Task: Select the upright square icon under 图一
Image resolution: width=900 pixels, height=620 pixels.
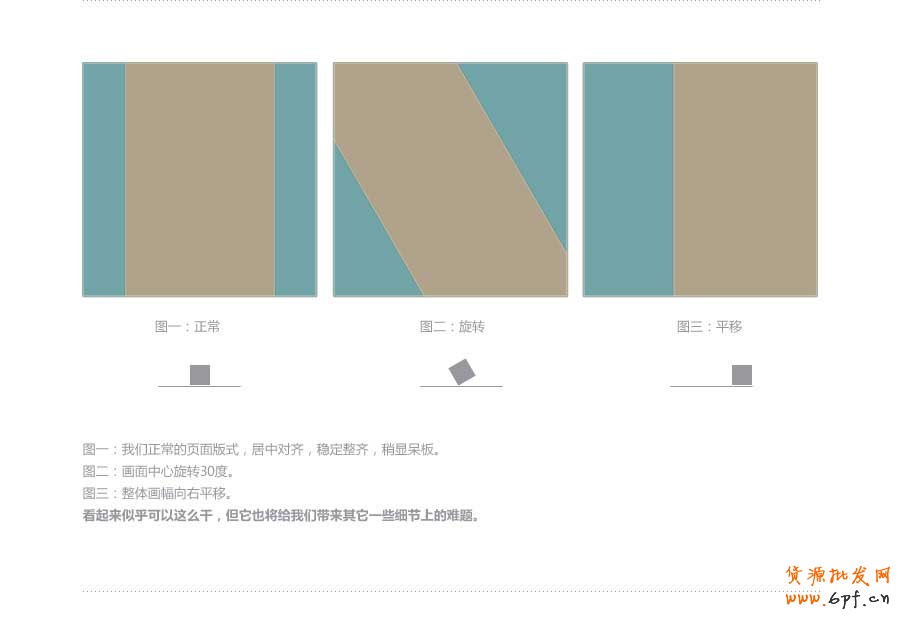Action: pyautogui.click(x=198, y=373)
